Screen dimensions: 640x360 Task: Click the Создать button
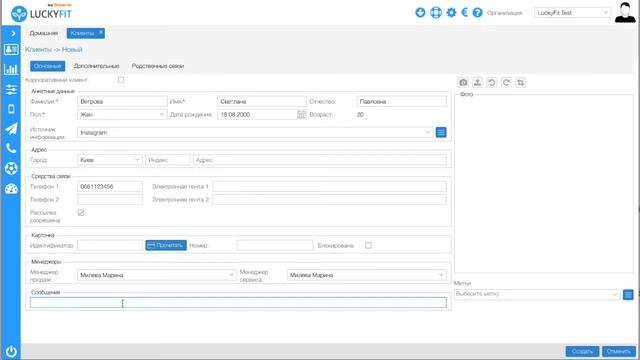[x=582, y=351]
